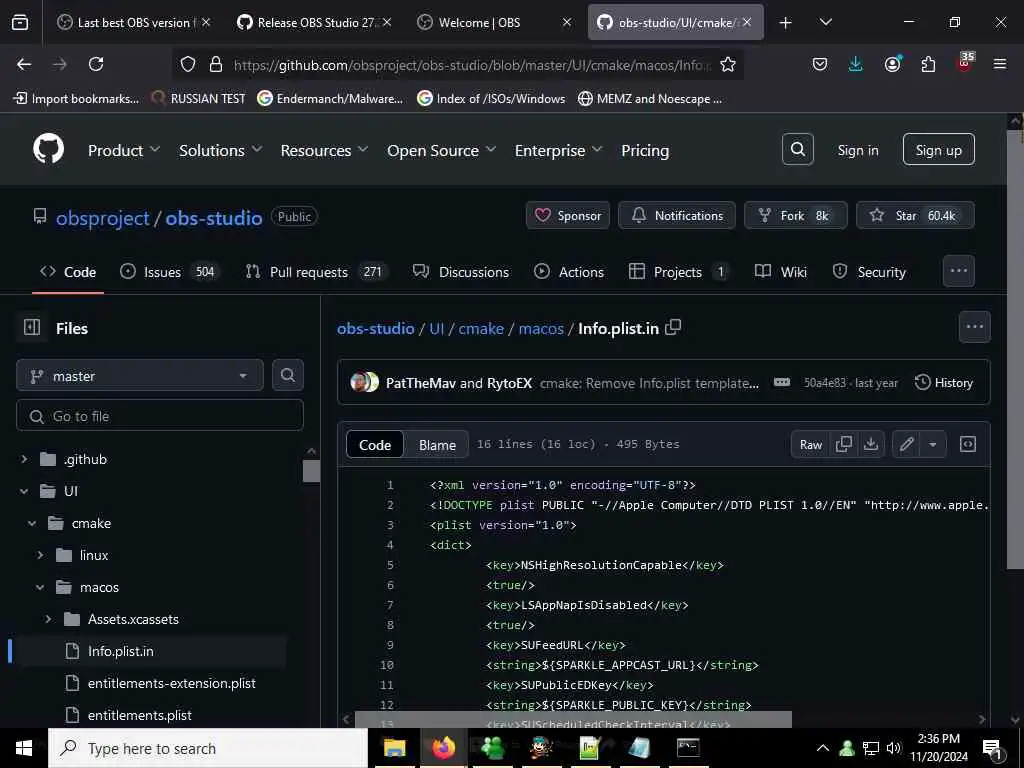The height and width of the screenshot is (768, 1024).
Task: Expand the linux folder
Action: (40, 555)
